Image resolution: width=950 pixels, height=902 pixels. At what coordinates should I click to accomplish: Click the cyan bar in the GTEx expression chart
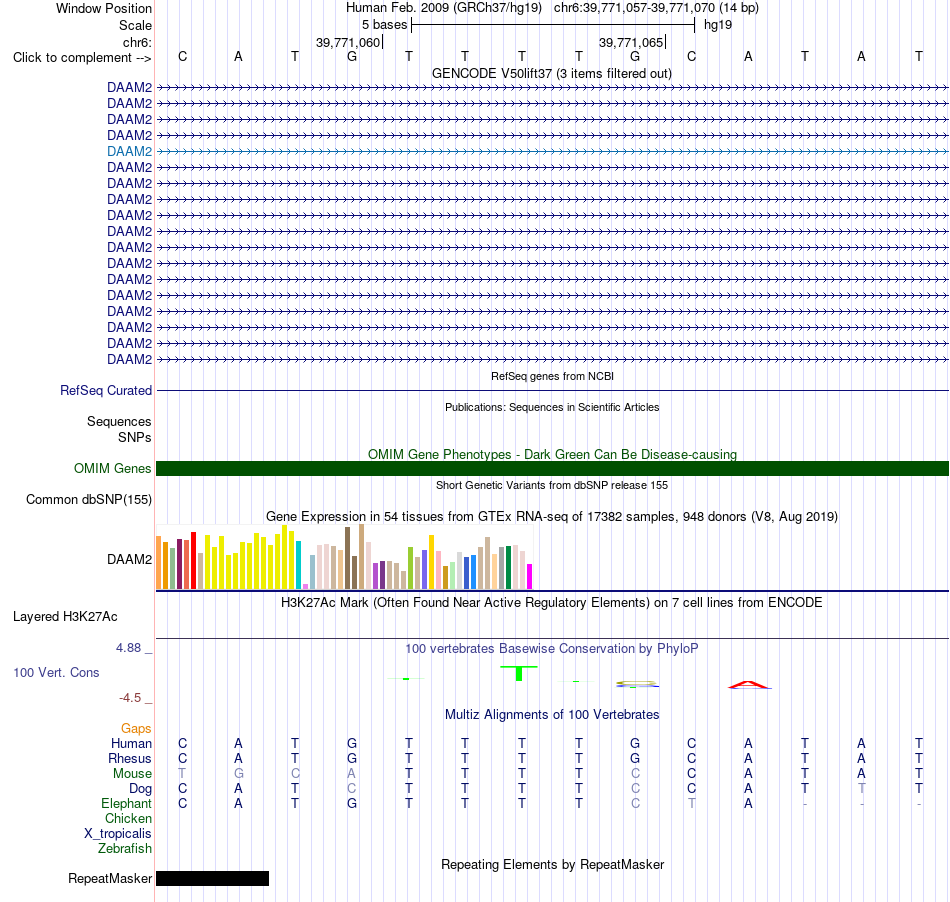(299, 565)
